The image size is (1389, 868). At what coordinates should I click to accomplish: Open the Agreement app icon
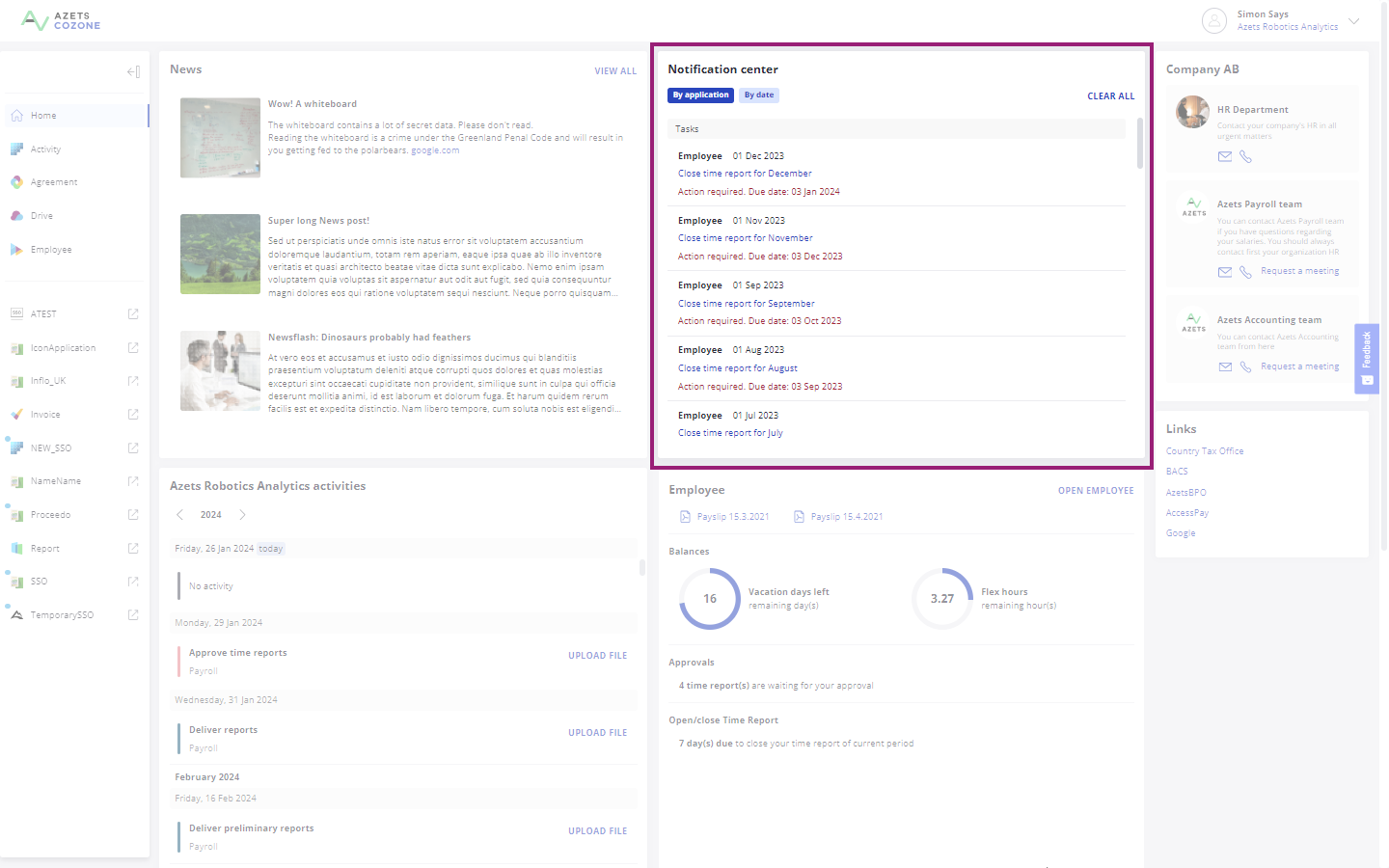[16, 181]
